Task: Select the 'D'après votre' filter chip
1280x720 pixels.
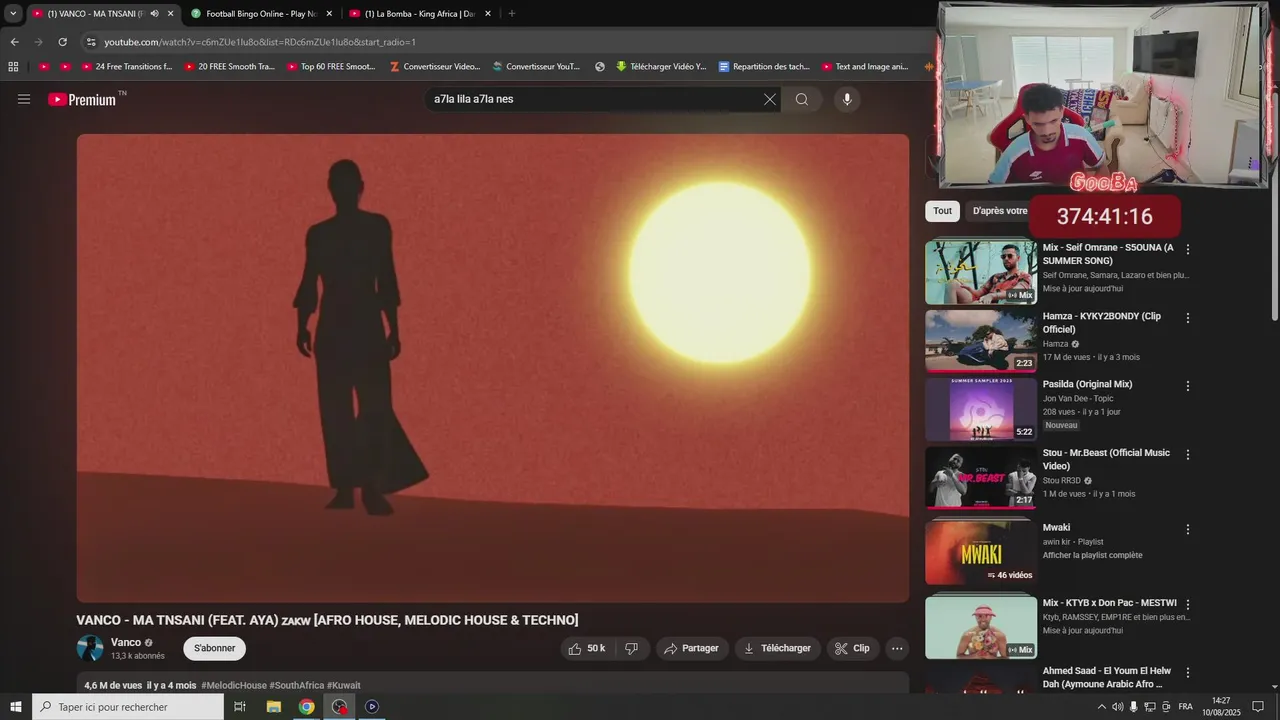Action: coord(1000,211)
